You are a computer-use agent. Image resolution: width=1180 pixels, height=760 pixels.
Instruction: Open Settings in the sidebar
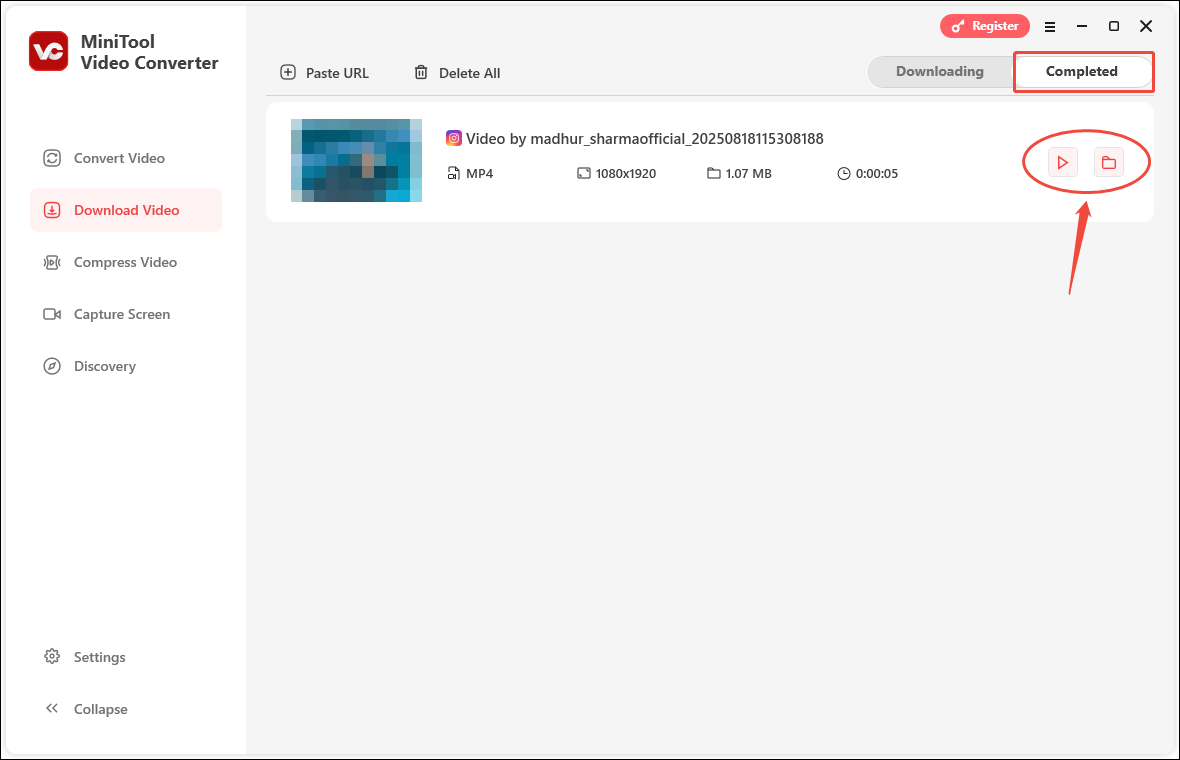(x=84, y=657)
